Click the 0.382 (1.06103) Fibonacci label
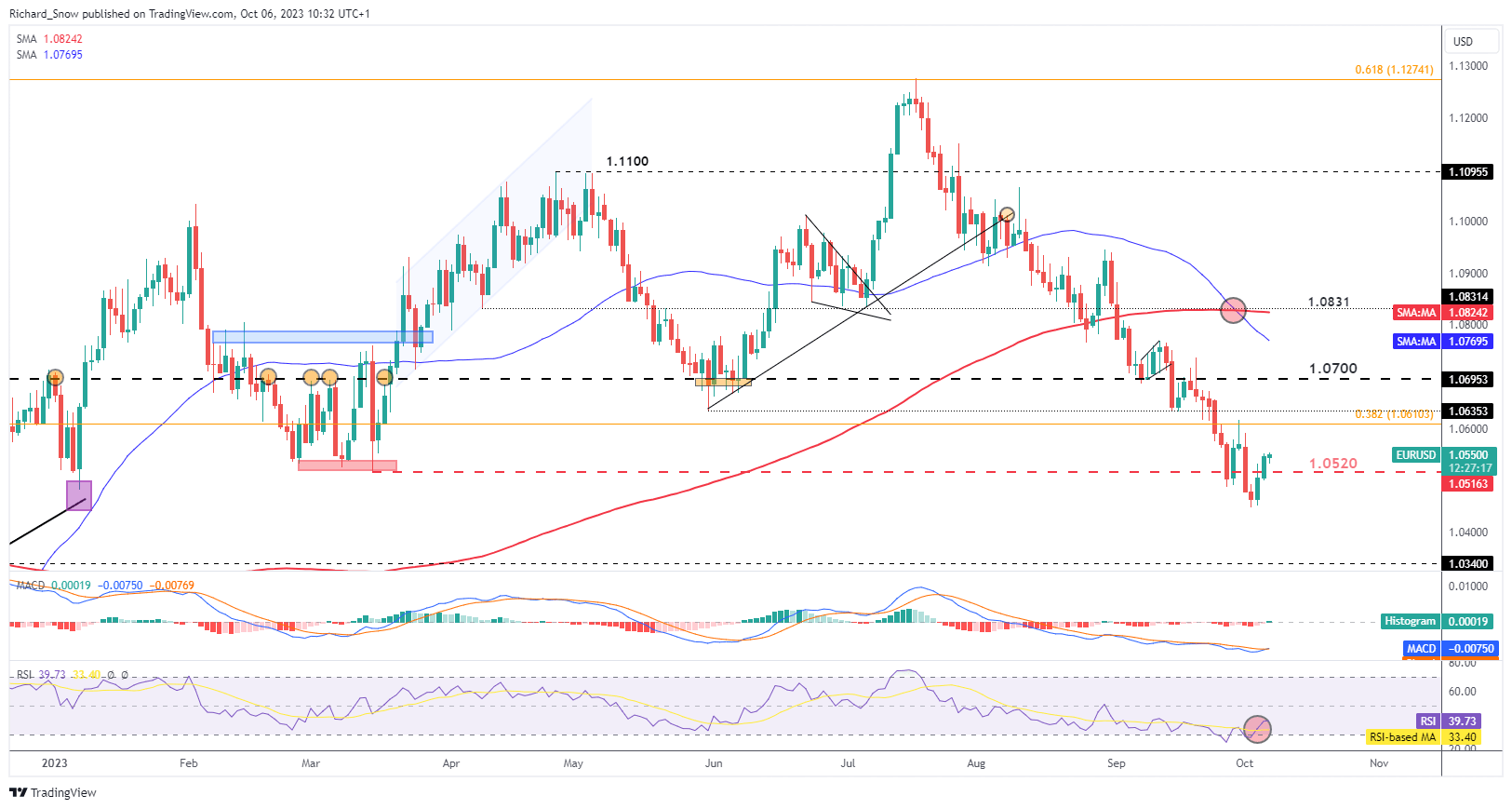Viewport: 1512px width, 809px height. click(x=1394, y=414)
